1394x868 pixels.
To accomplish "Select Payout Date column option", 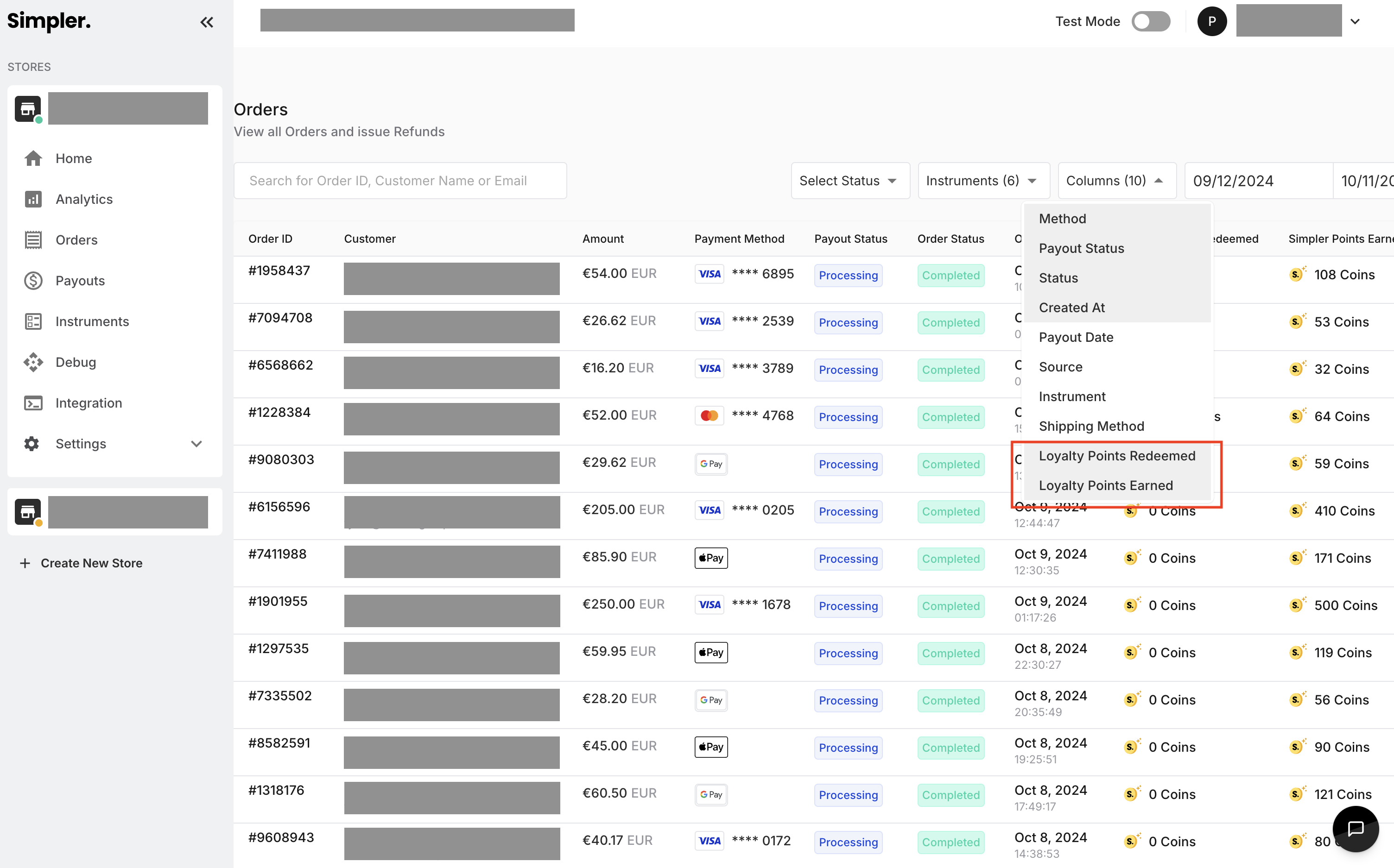I will [x=1117, y=337].
